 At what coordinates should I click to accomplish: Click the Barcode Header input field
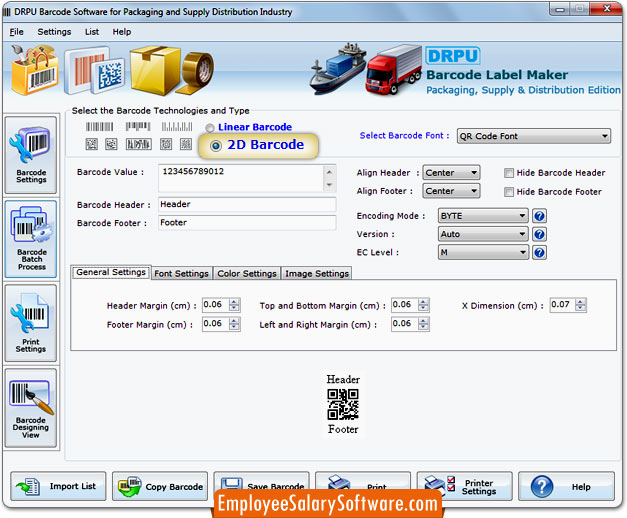pos(247,204)
